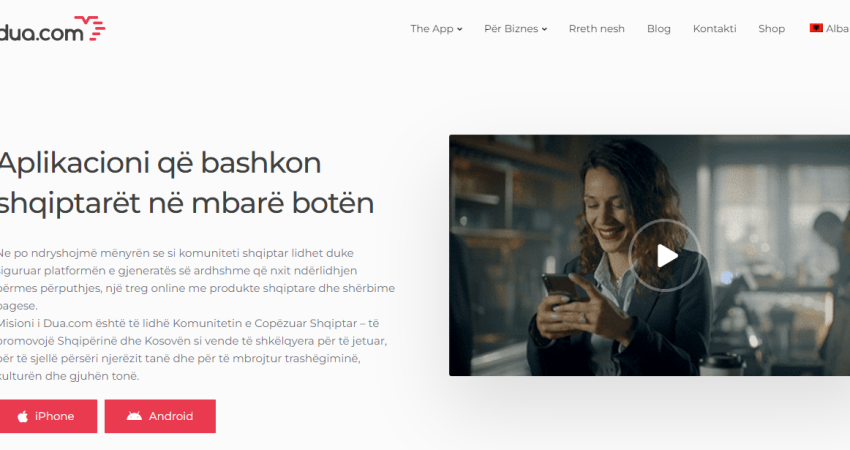Click the Misioni i Dua.com paragraph text
850x450 pixels.
(194, 350)
